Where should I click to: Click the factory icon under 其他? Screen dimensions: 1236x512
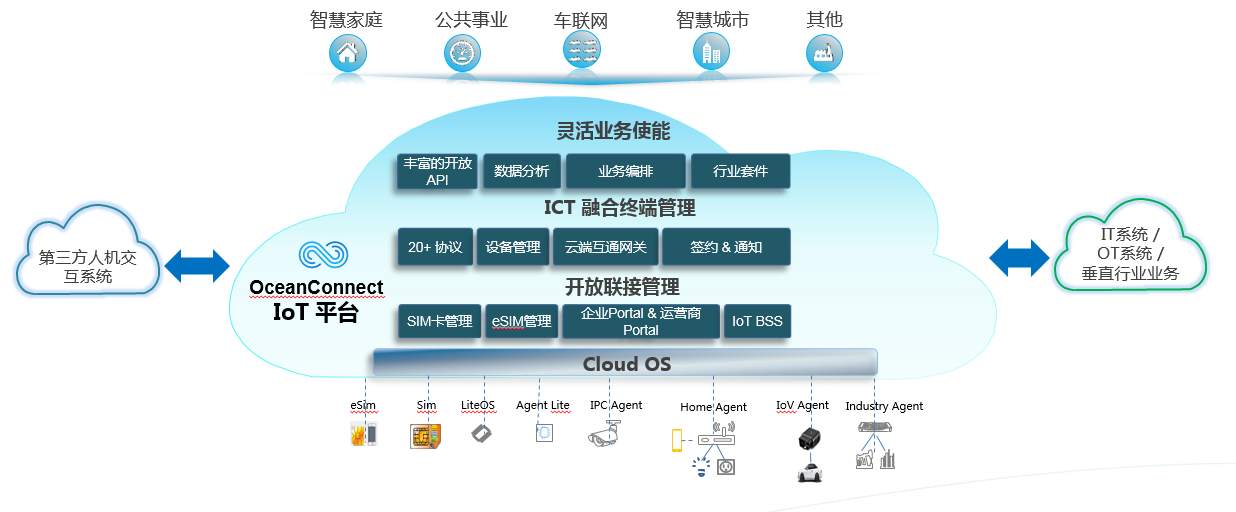[824, 52]
